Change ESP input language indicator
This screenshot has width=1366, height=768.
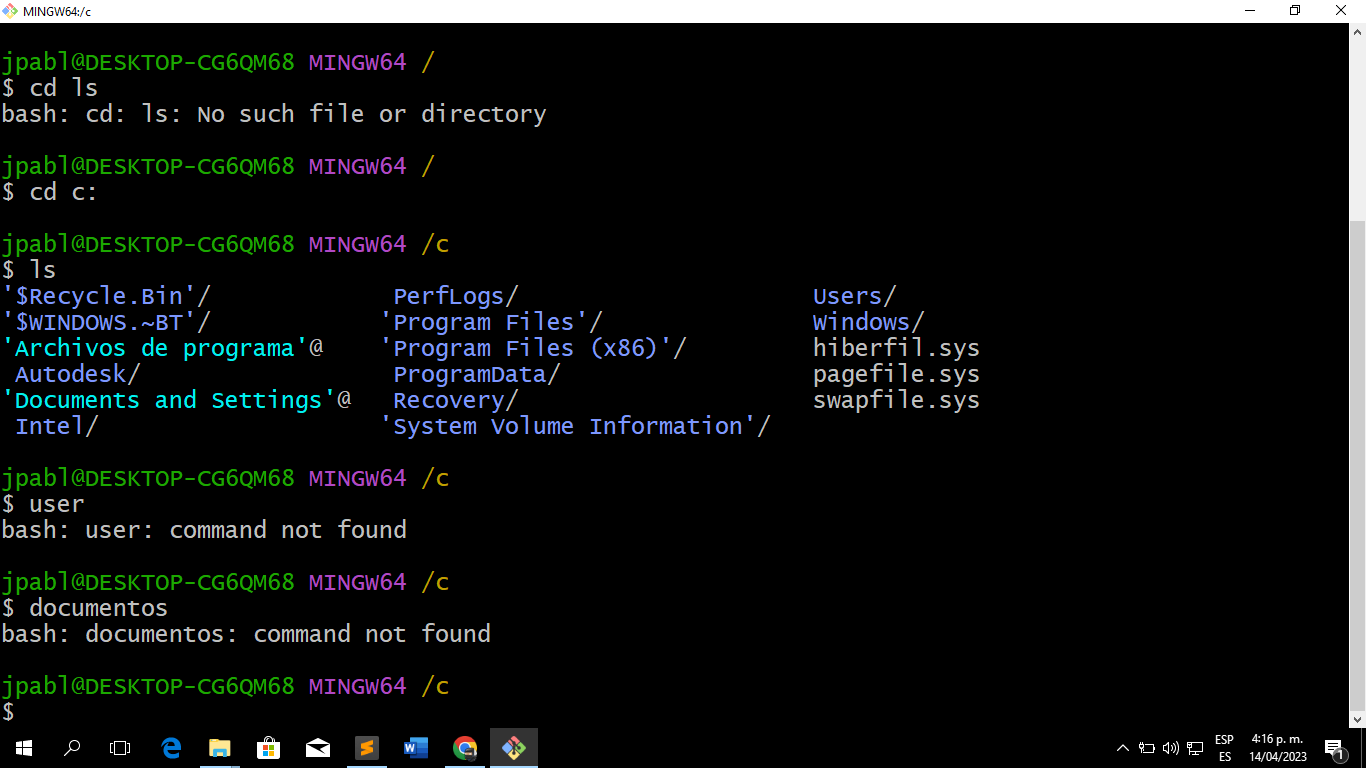(1225, 748)
